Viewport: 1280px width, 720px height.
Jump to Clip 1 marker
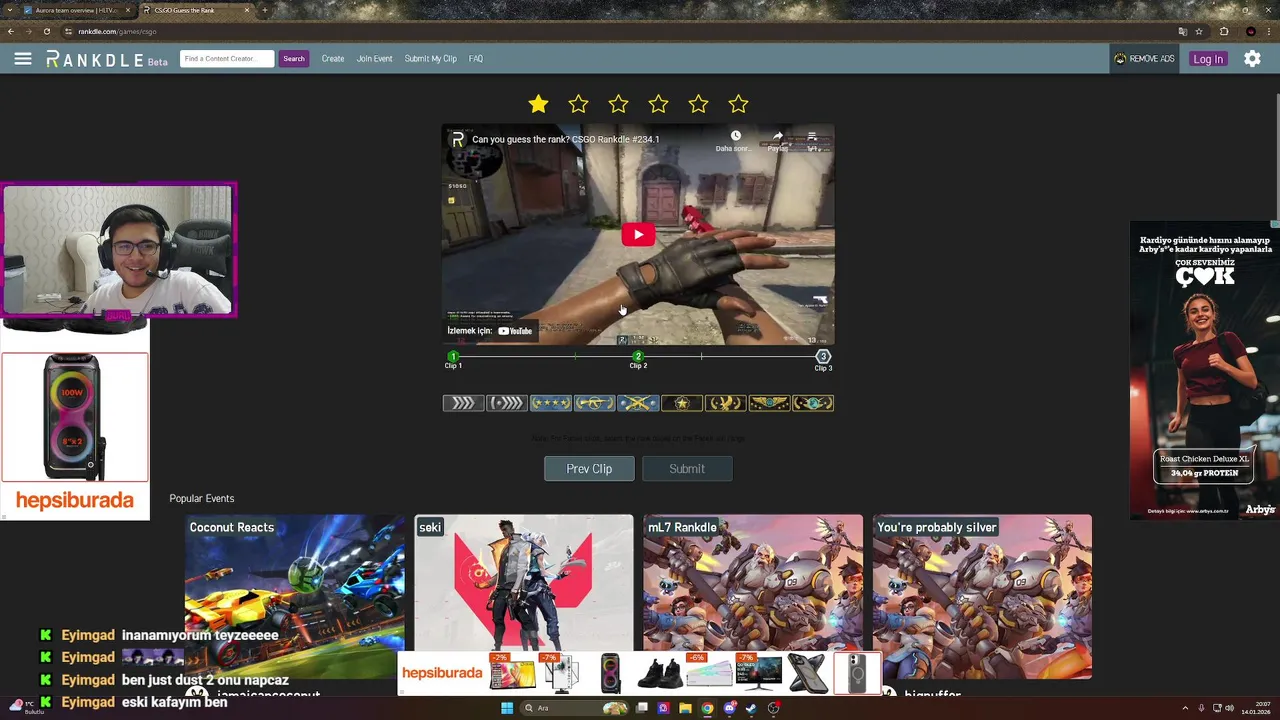[453, 357]
